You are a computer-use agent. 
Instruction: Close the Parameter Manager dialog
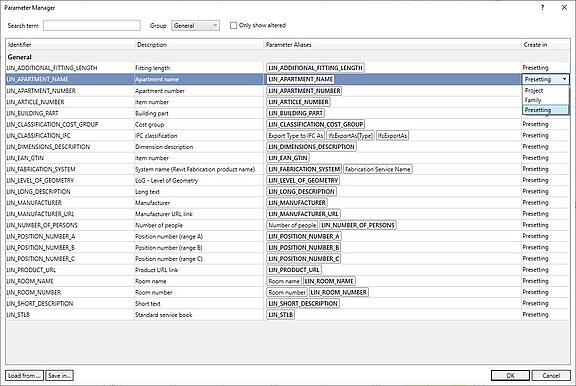(x=564, y=7)
